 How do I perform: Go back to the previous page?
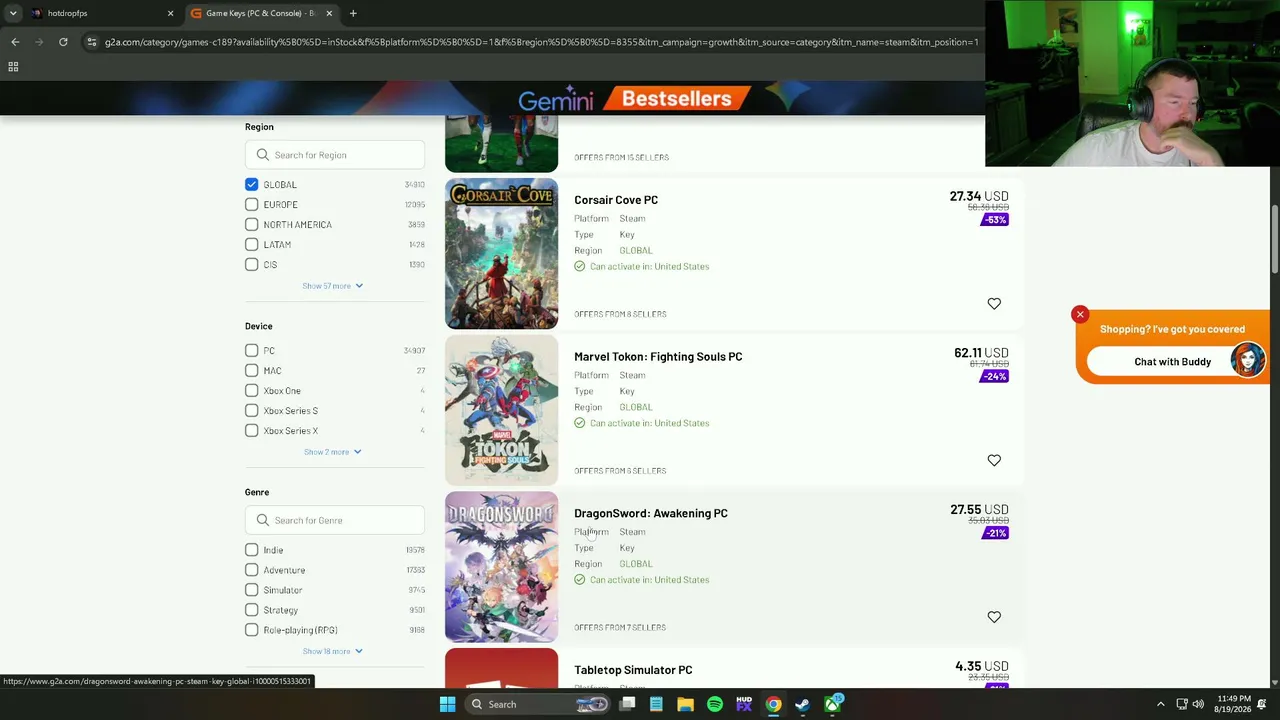(x=15, y=42)
